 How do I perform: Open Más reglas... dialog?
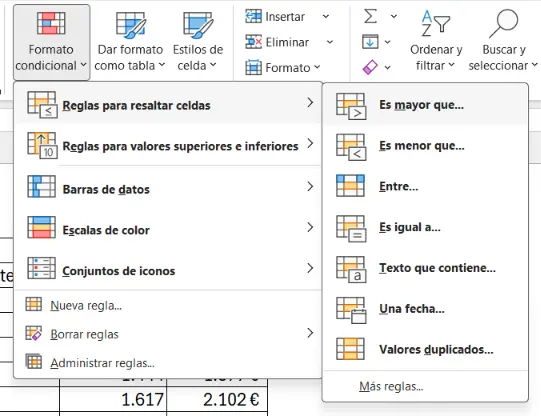[425, 386]
